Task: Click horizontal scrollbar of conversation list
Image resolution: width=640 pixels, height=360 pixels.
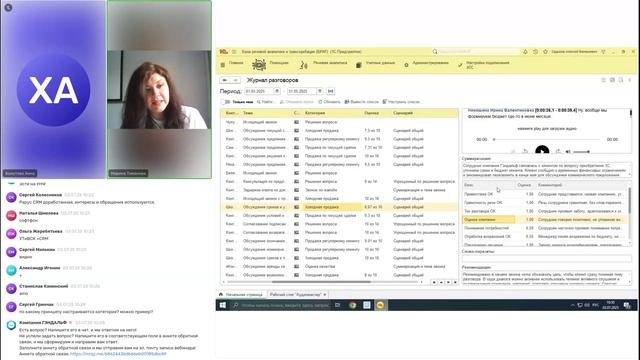Action: [321, 282]
